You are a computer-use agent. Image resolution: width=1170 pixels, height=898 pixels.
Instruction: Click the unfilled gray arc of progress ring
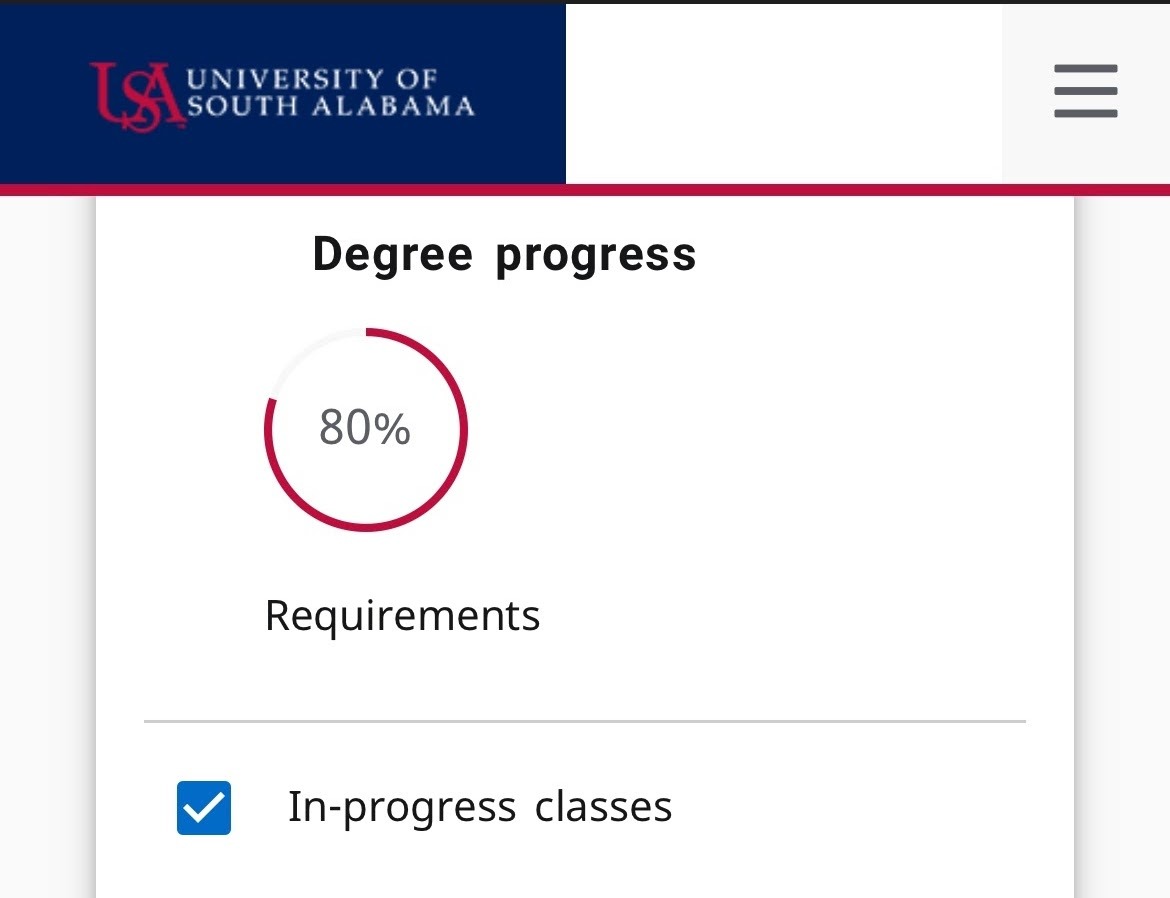pos(300,352)
